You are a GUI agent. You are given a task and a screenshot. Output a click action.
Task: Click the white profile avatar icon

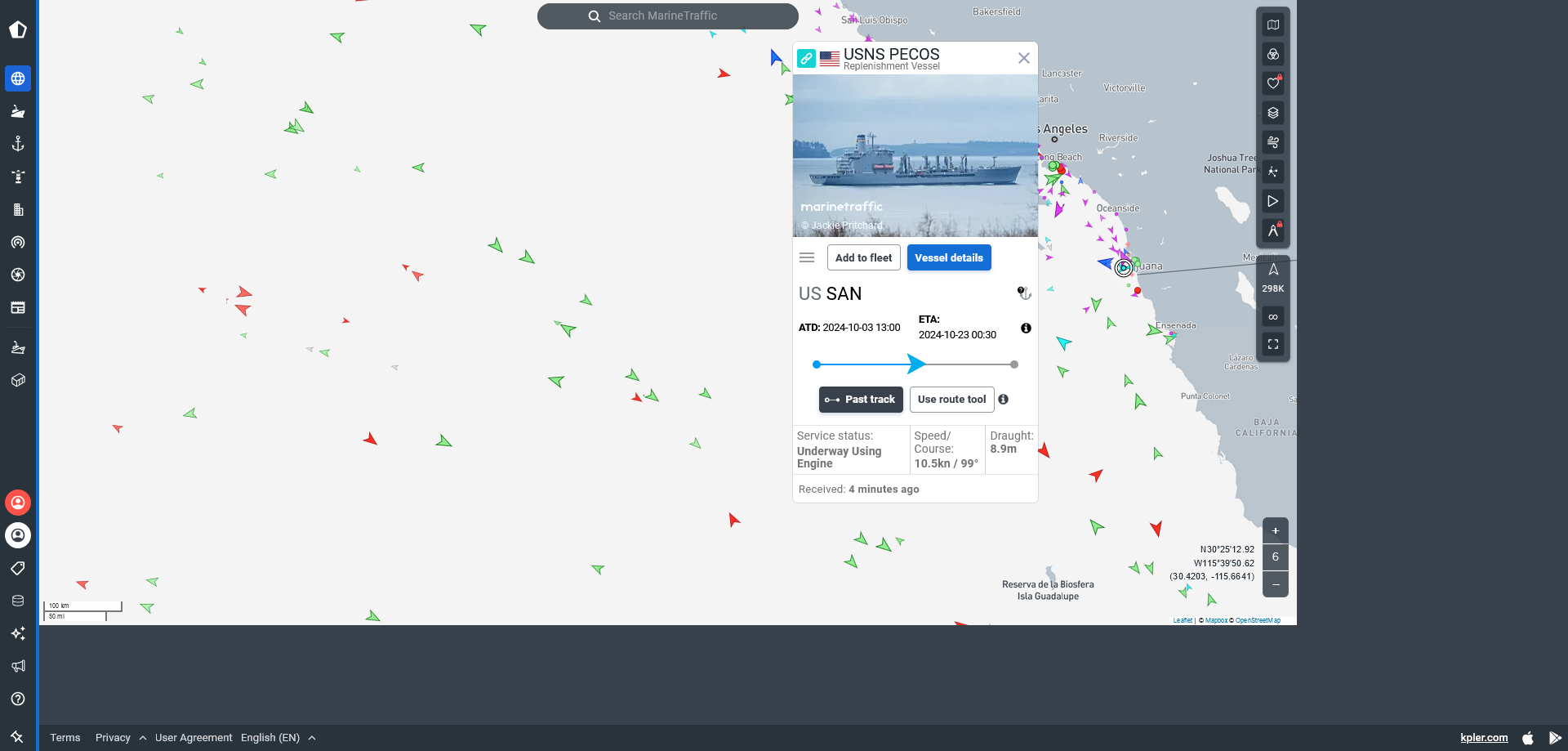coord(18,535)
